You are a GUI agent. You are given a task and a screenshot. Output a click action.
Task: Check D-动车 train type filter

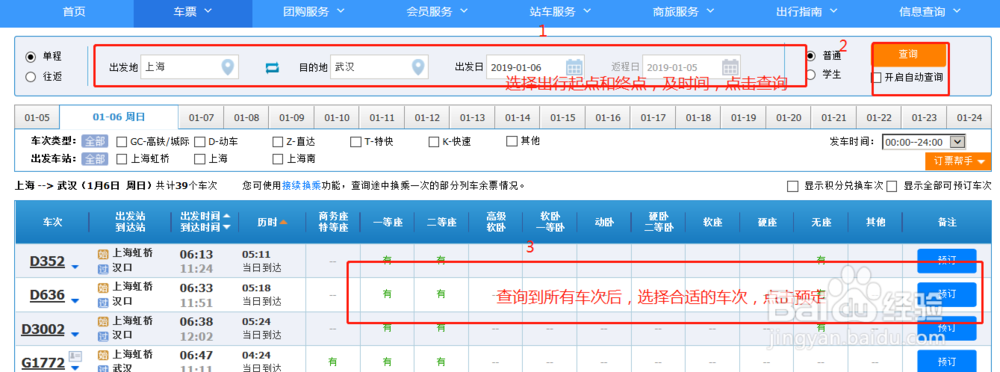tap(200, 142)
